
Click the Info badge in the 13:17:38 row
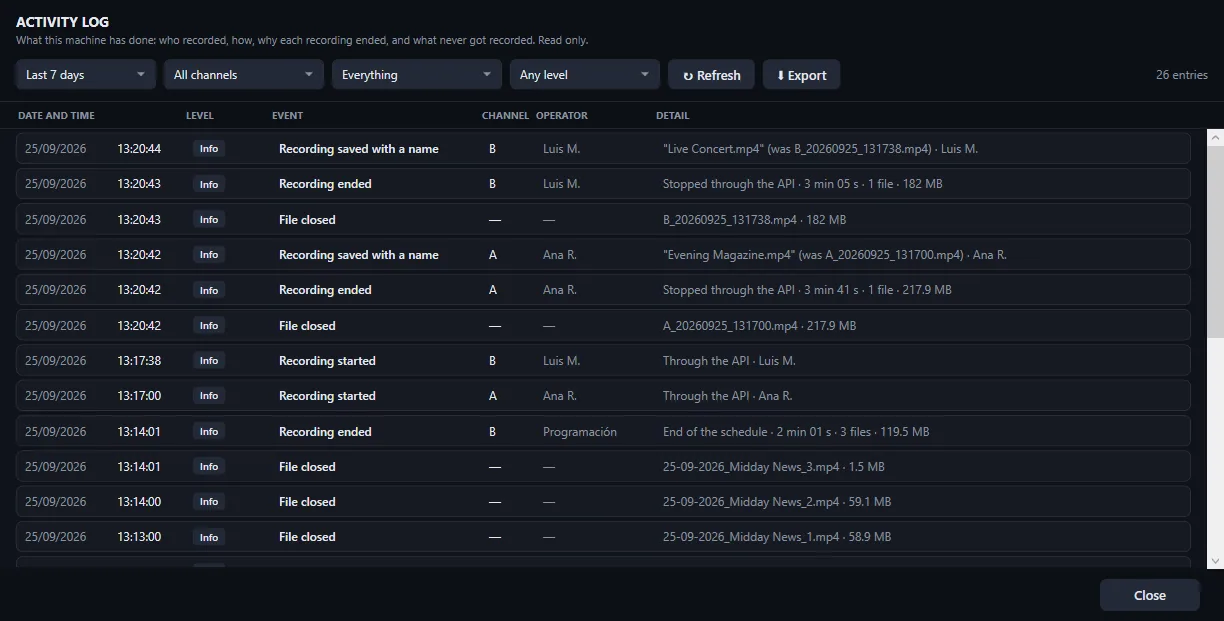tap(209, 361)
